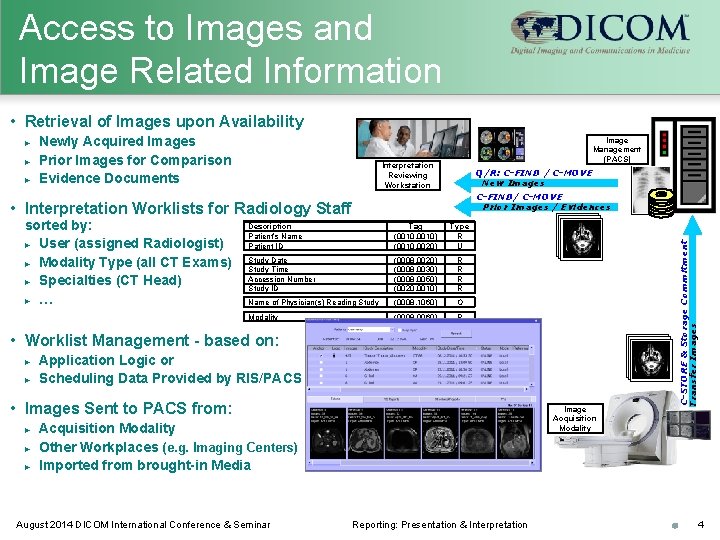720x540 pixels.
Task: Click the Image Management (PACS) label box
Action: click(617, 149)
